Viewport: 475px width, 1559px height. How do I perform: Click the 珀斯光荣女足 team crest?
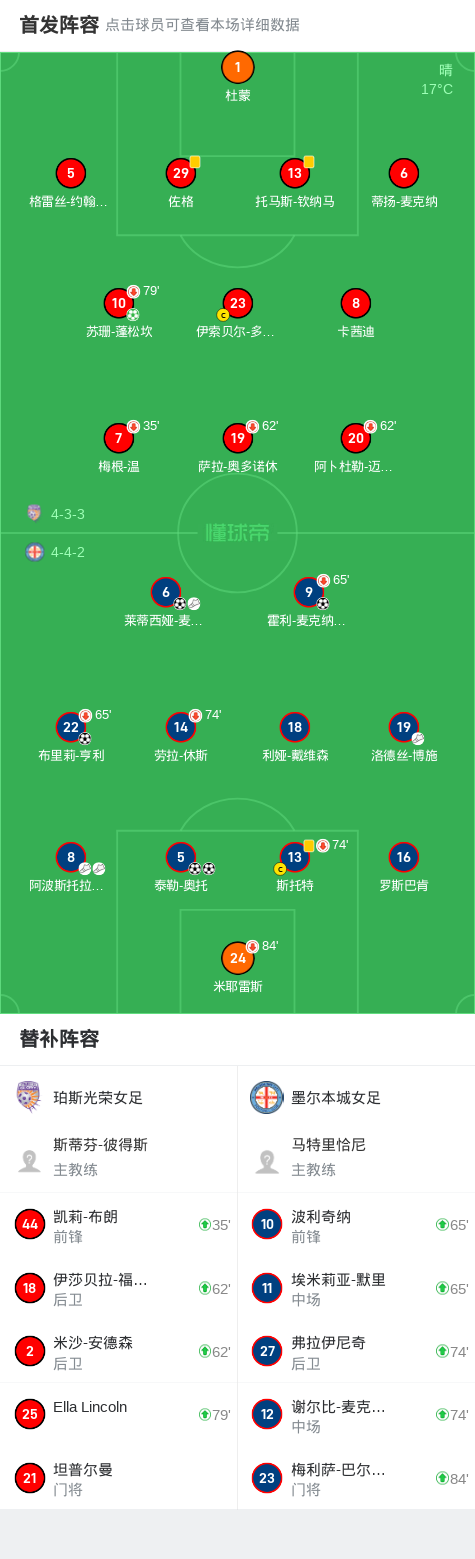click(x=28, y=1097)
